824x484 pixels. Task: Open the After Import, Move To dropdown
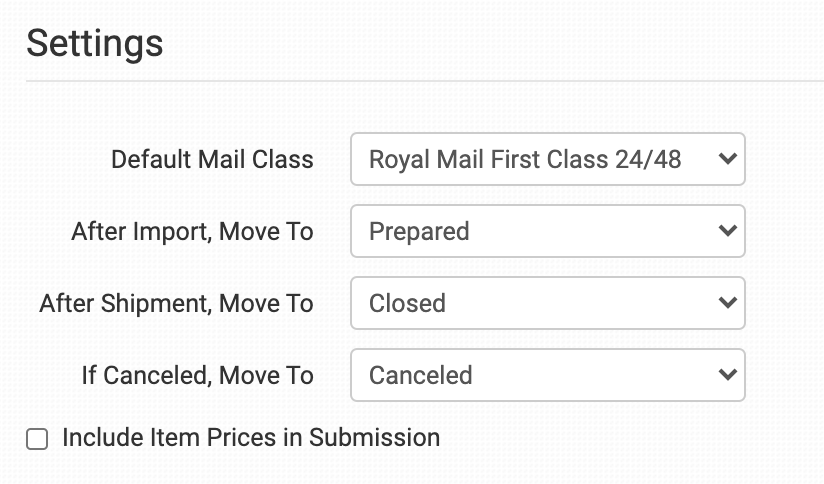[547, 231]
